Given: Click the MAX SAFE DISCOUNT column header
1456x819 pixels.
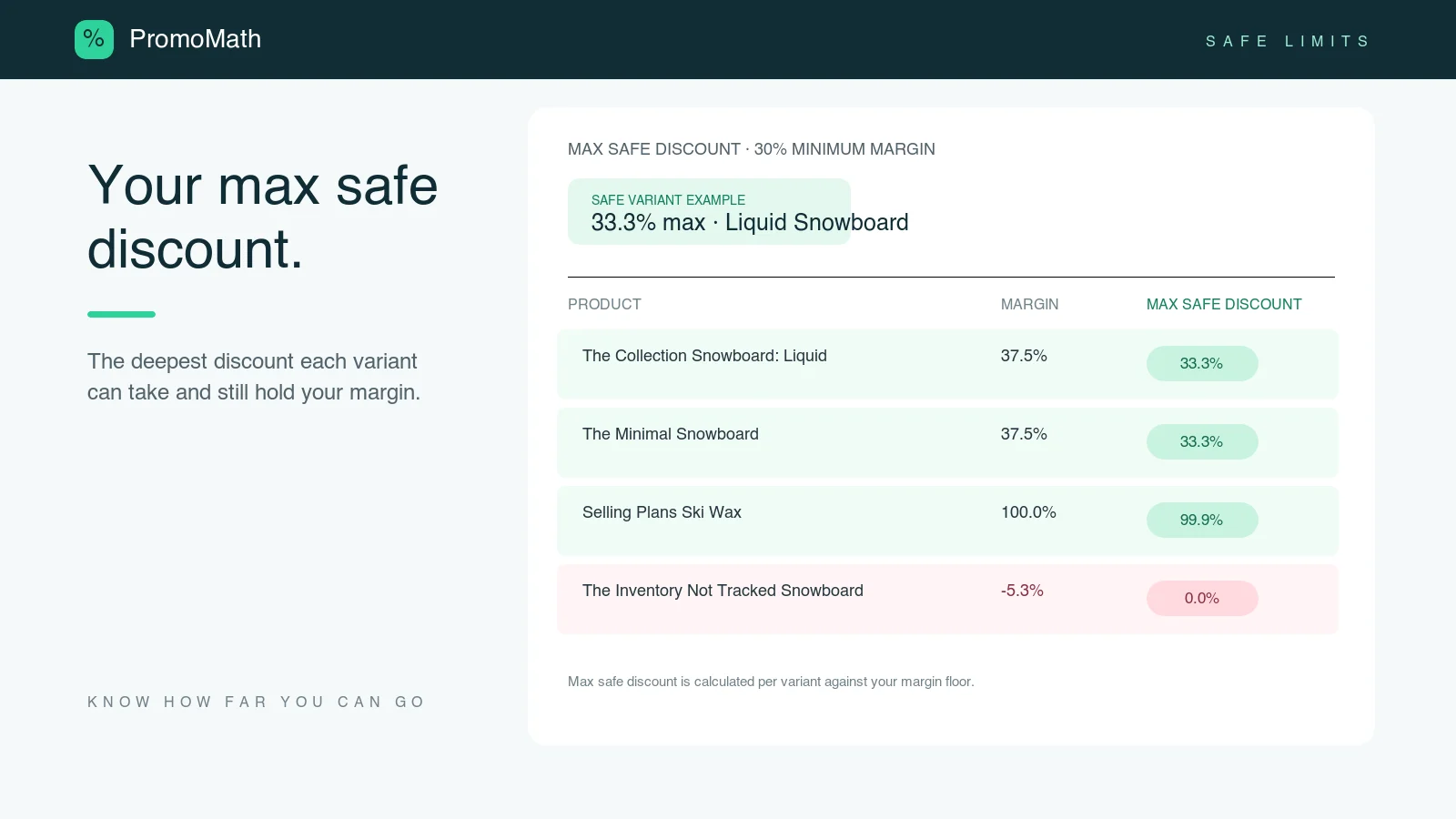Looking at the screenshot, I should tap(1224, 304).
